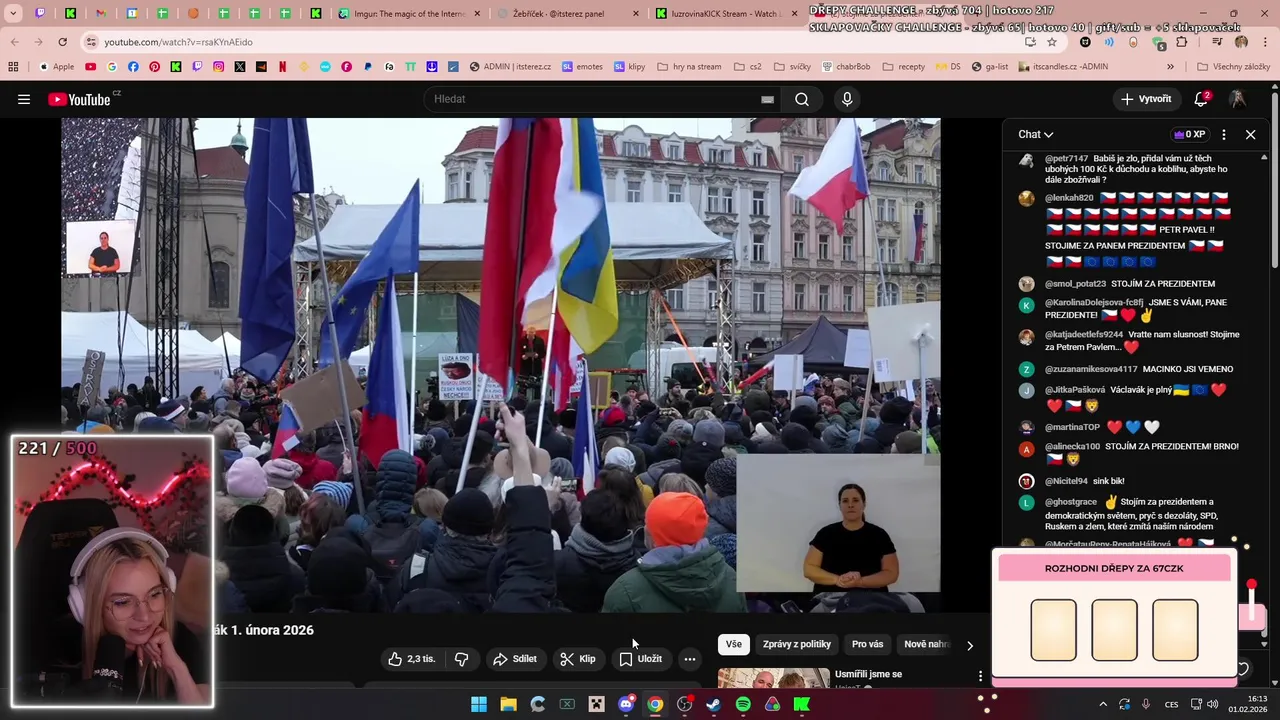Open the klipy bookmark

point(630,67)
